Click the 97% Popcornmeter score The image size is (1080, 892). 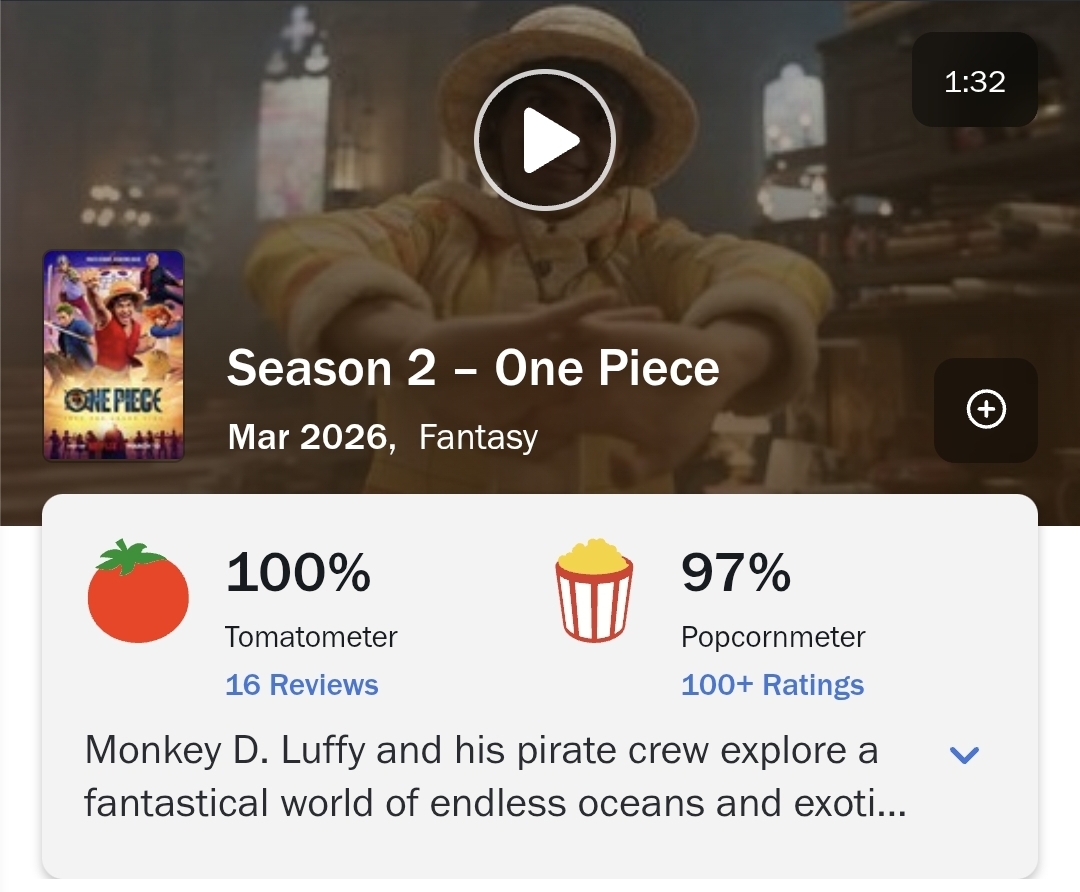click(735, 573)
